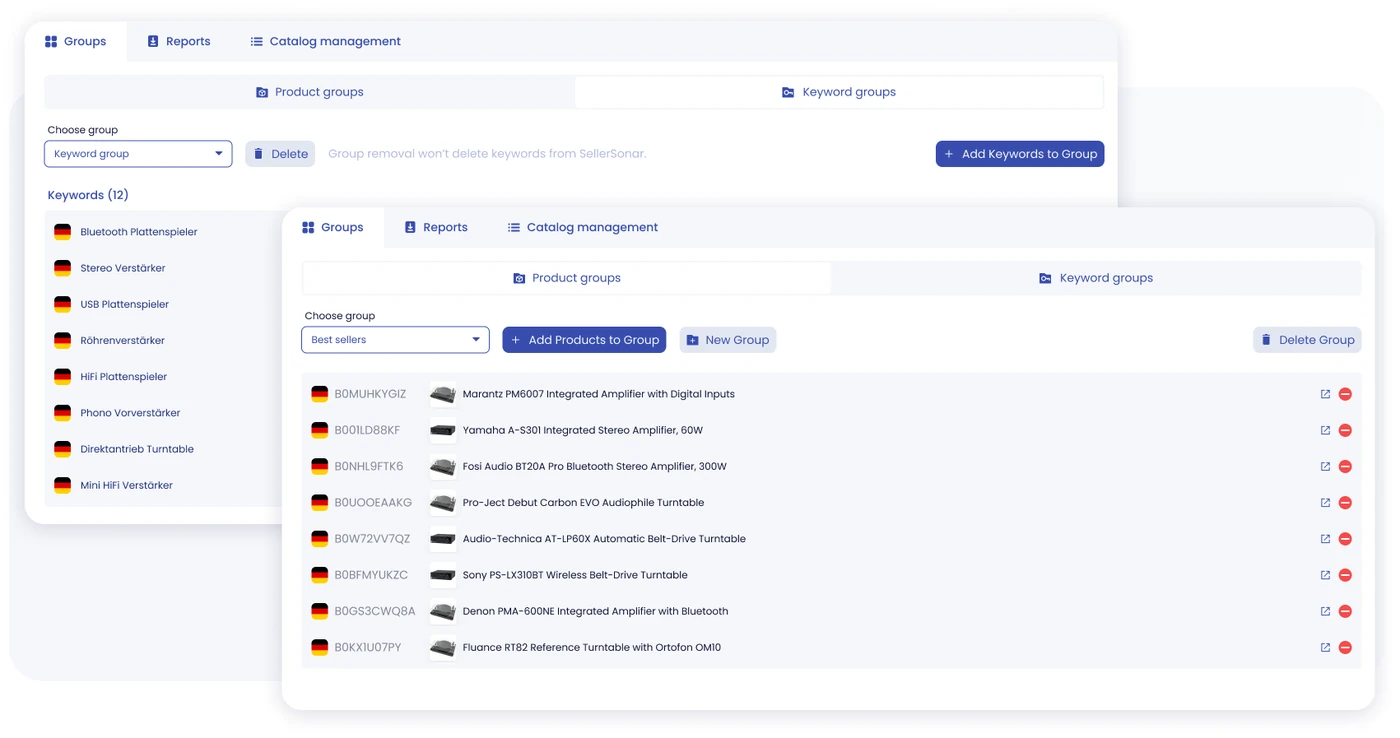Click Phono Vorverstärker keyword
This screenshot has height=738, width=1400.
pos(130,412)
